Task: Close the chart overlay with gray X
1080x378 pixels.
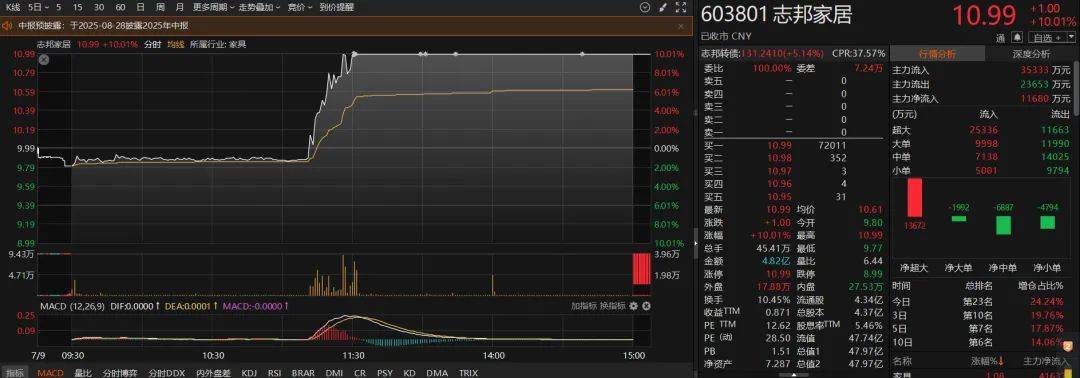Action: point(43,60)
